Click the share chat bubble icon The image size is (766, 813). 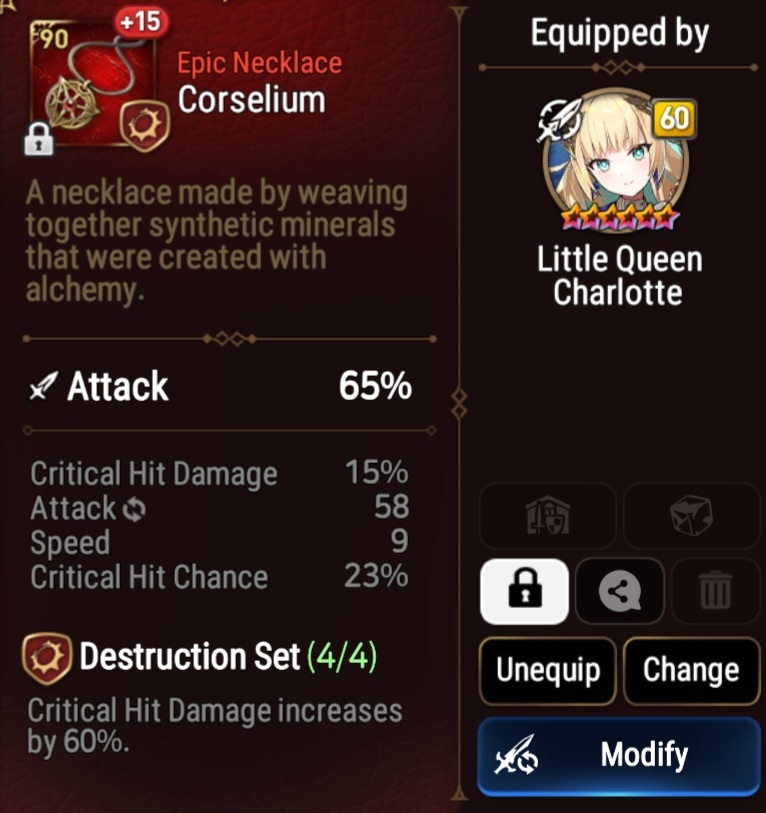tap(620, 592)
